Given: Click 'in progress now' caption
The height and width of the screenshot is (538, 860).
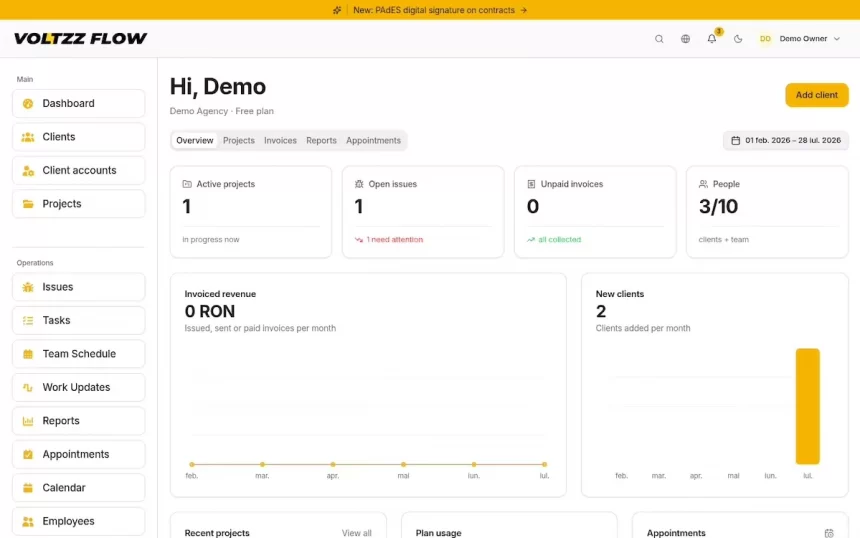Looking at the screenshot, I should click(211, 240).
